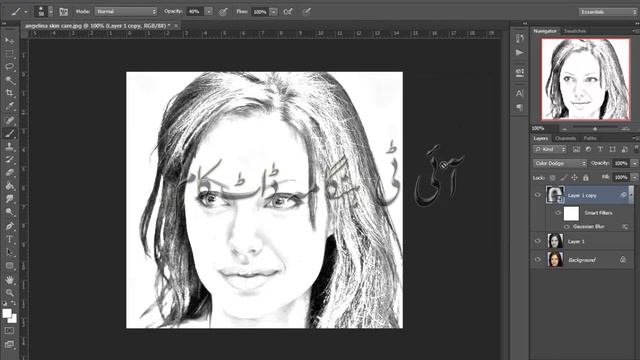
Task: Open layer Opacity arrow in Layers panel
Action: click(x=634, y=163)
